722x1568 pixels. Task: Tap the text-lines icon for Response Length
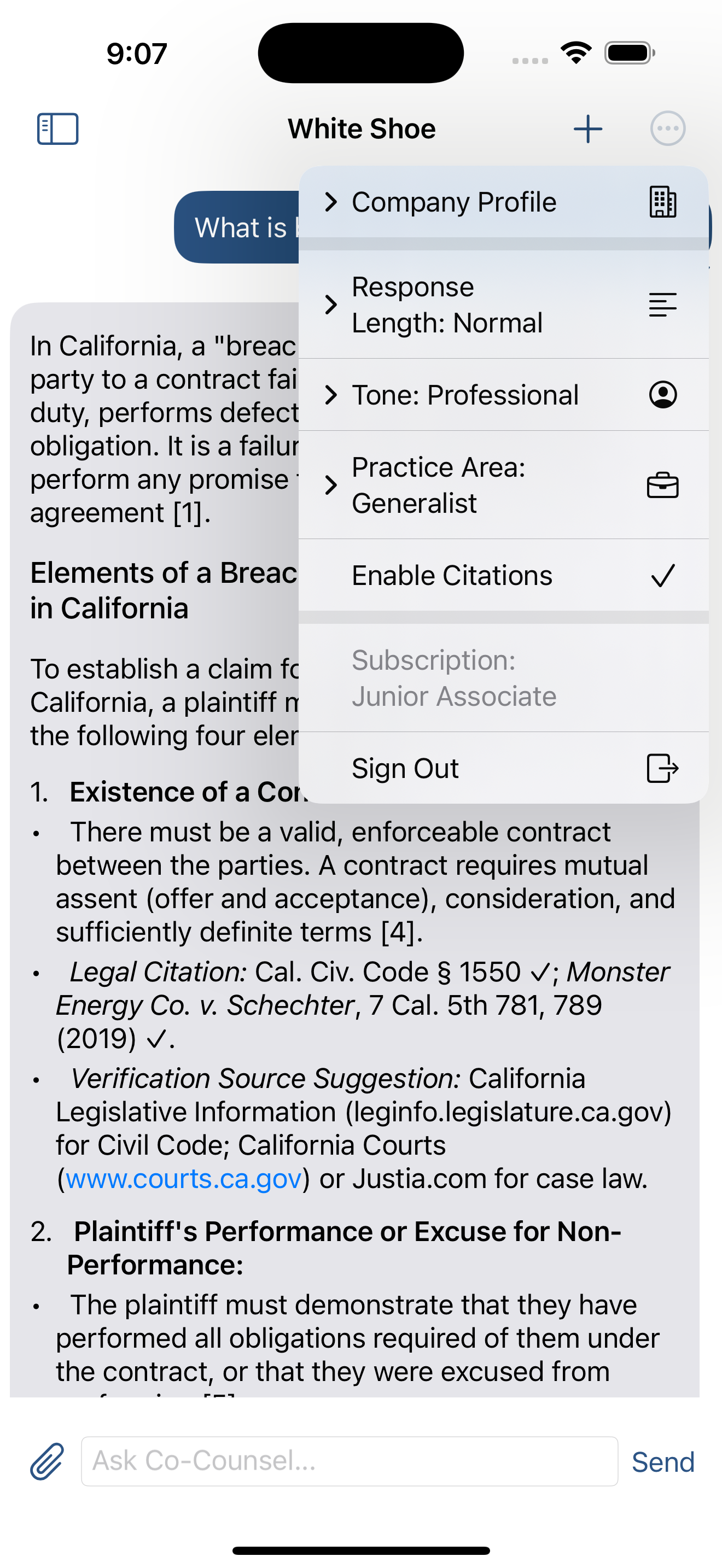click(663, 305)
